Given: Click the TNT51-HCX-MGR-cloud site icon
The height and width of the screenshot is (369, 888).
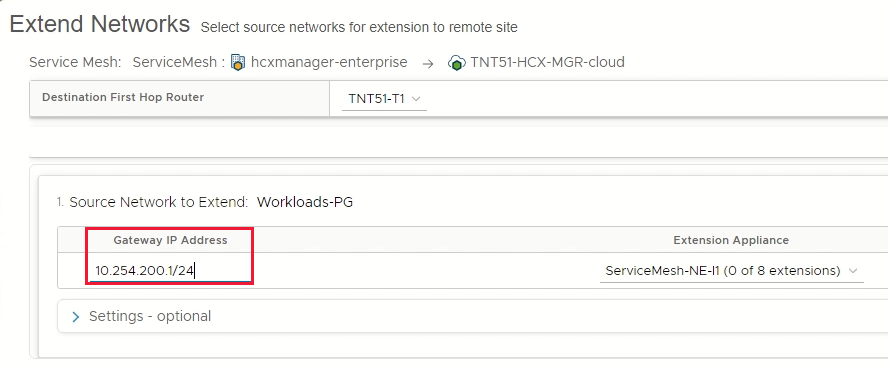Looking at the screenshot, I should [456, 63].
